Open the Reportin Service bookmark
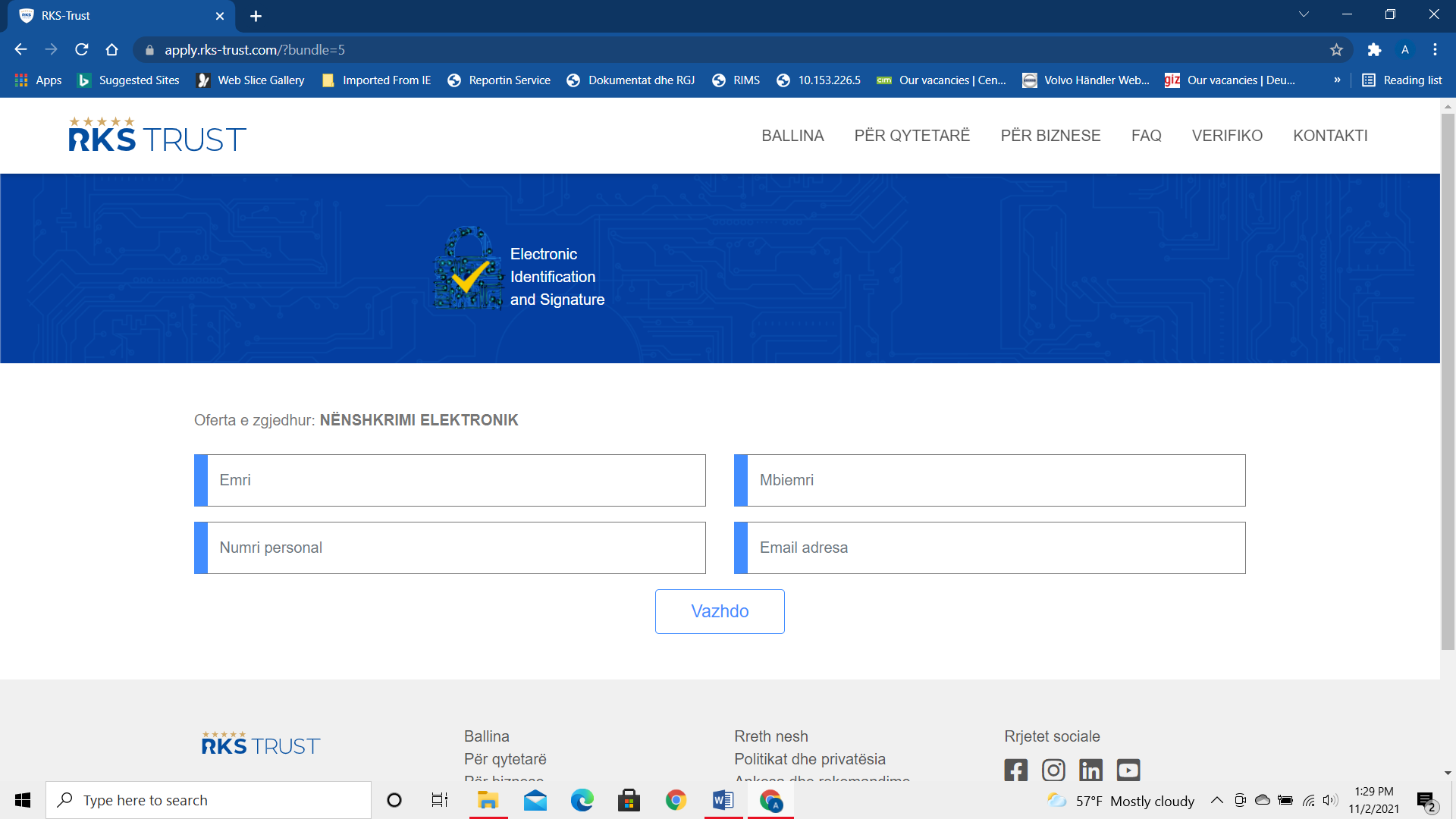The height and width of the screenshot is (819, 1456). click(x=499, y=80)
